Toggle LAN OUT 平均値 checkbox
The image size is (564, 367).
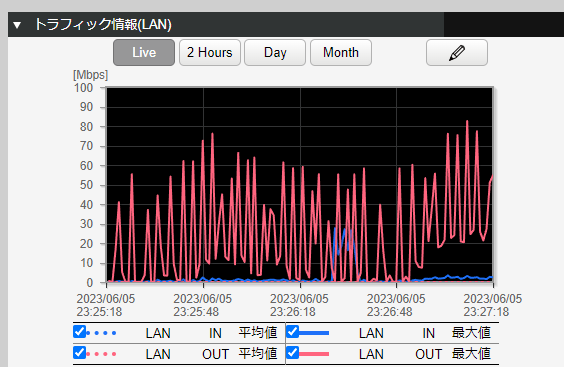point(79,353)
